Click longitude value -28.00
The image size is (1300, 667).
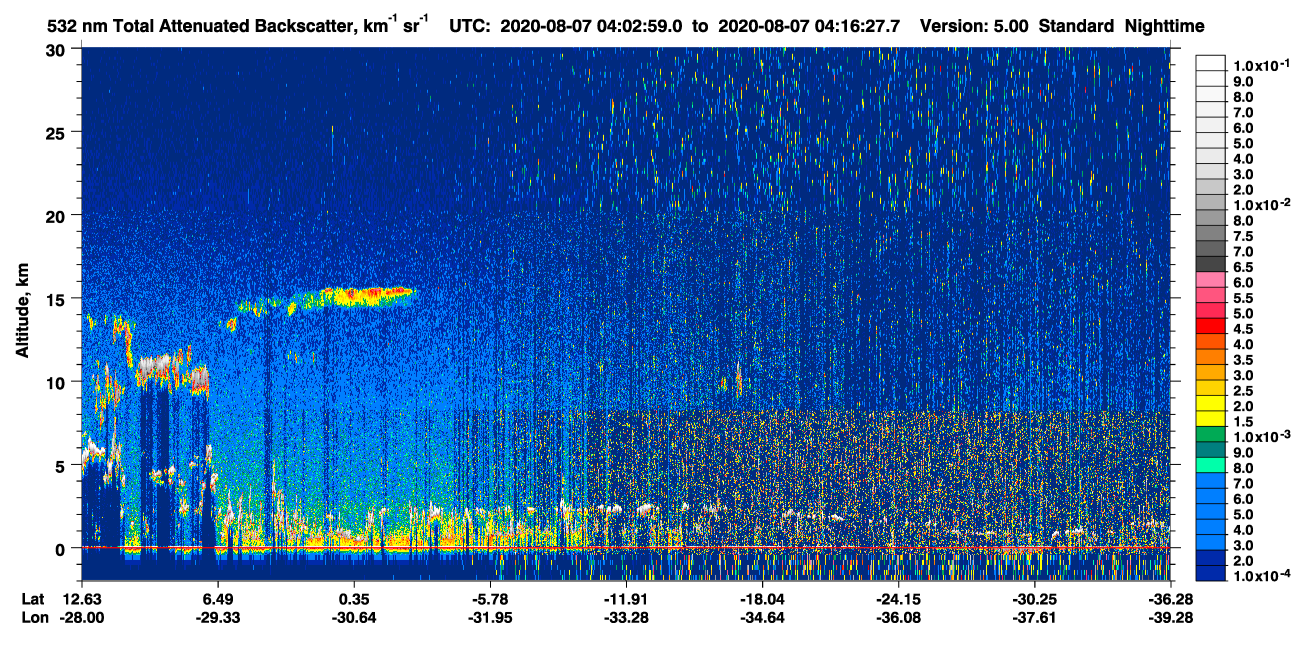pos(80,617)
